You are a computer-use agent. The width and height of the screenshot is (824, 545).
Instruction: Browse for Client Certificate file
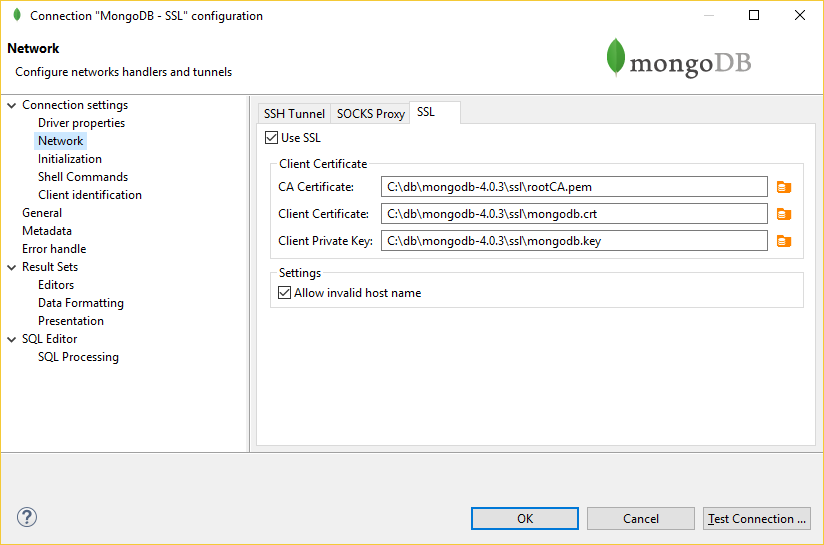coord(784,214)
